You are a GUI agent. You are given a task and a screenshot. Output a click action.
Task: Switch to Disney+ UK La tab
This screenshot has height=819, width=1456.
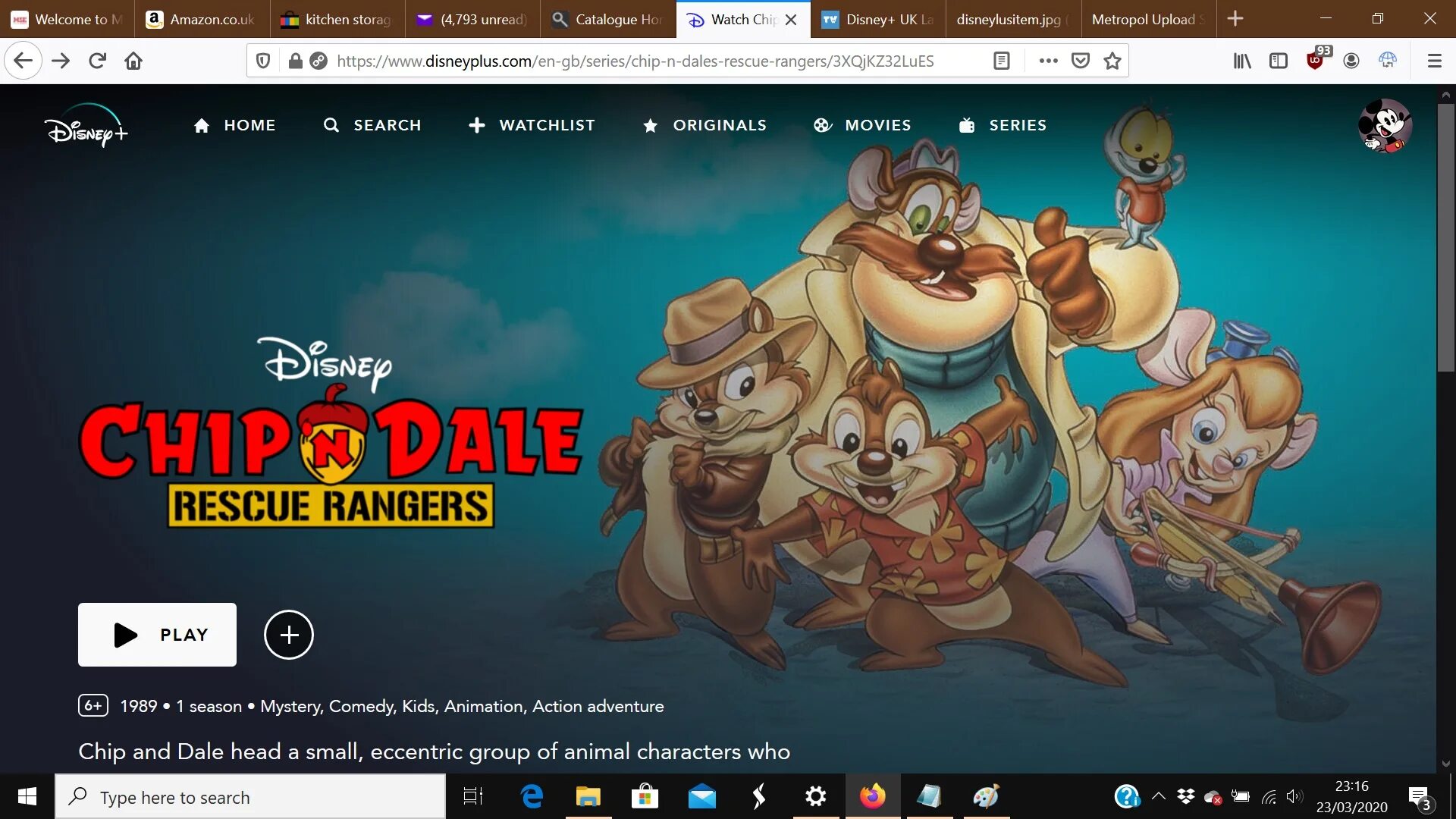click(x=878, y=19)
